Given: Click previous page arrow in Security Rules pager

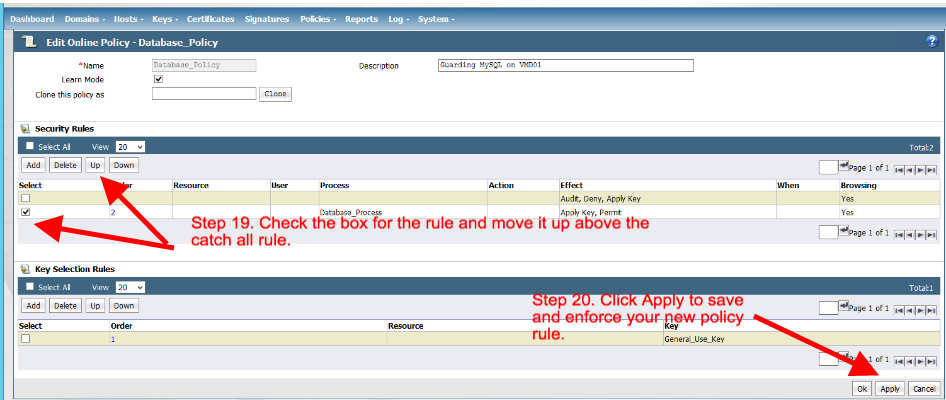Looking at the screenshot, I should pos(910,170).
